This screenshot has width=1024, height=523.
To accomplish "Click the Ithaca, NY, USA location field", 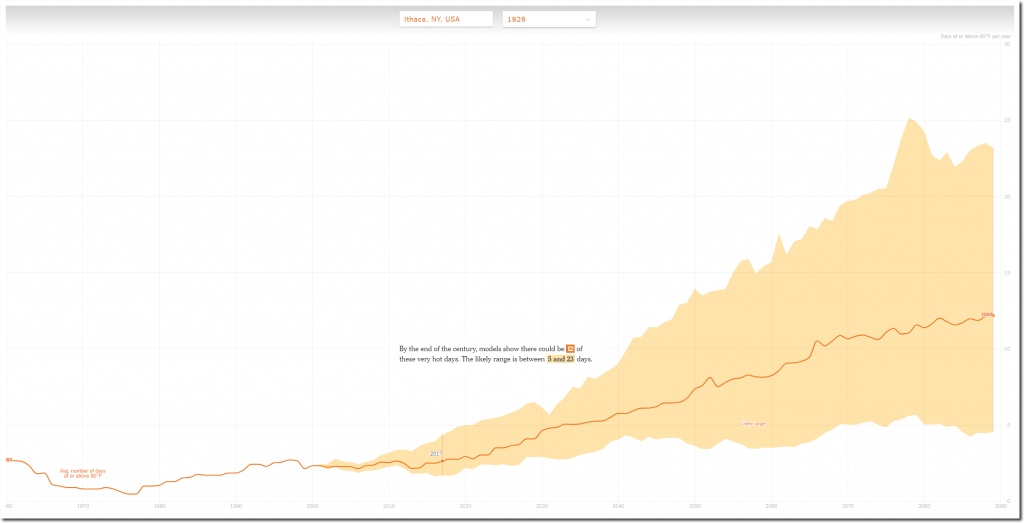I will (x=445, y=19).
